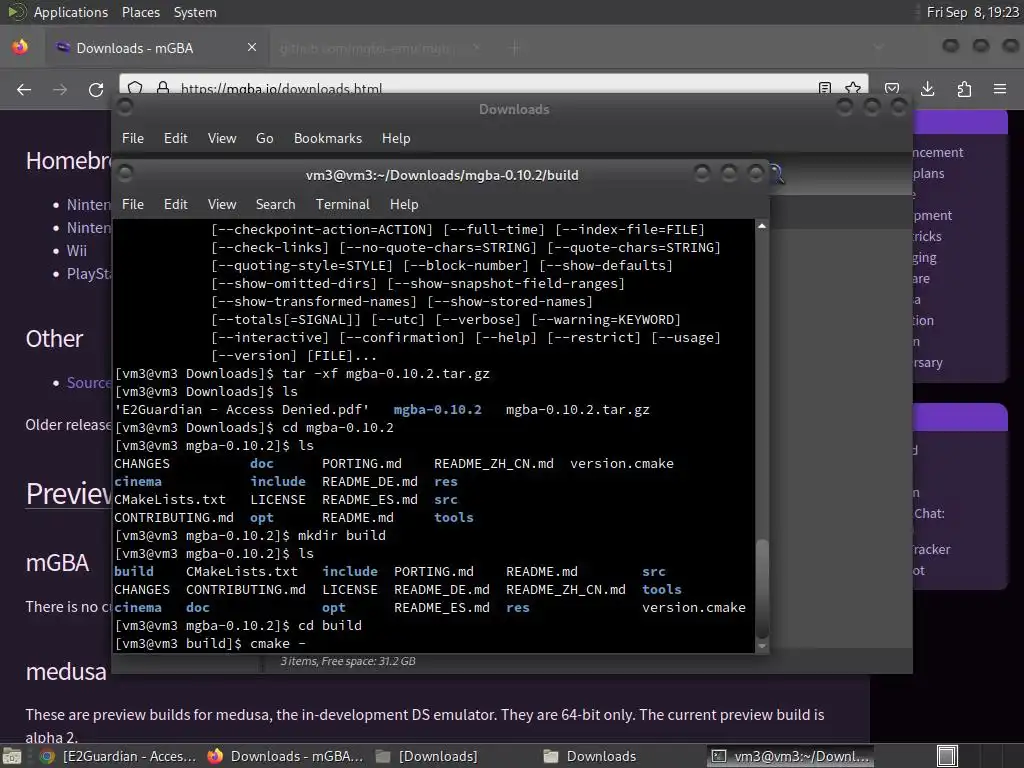Open the terminal's Search menu
The image size is (1024, 768).
(x=276, y=204)
